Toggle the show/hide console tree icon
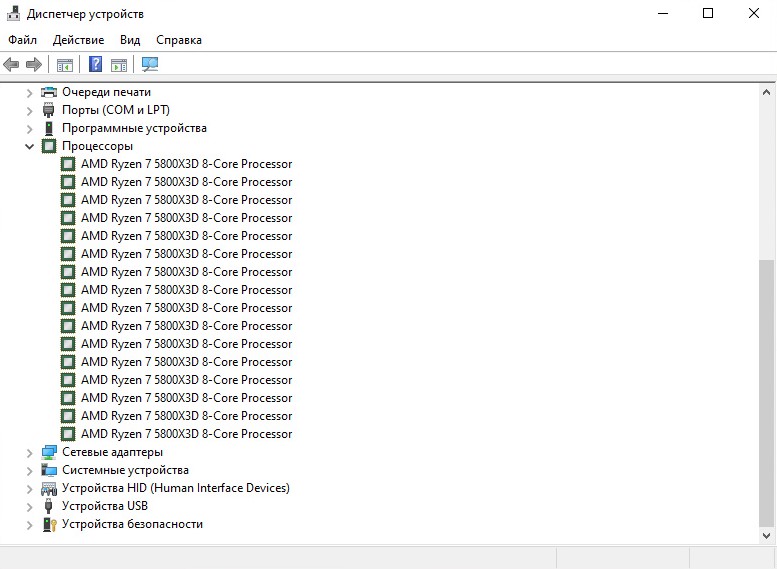777x569 pixels. pos(64,64)
